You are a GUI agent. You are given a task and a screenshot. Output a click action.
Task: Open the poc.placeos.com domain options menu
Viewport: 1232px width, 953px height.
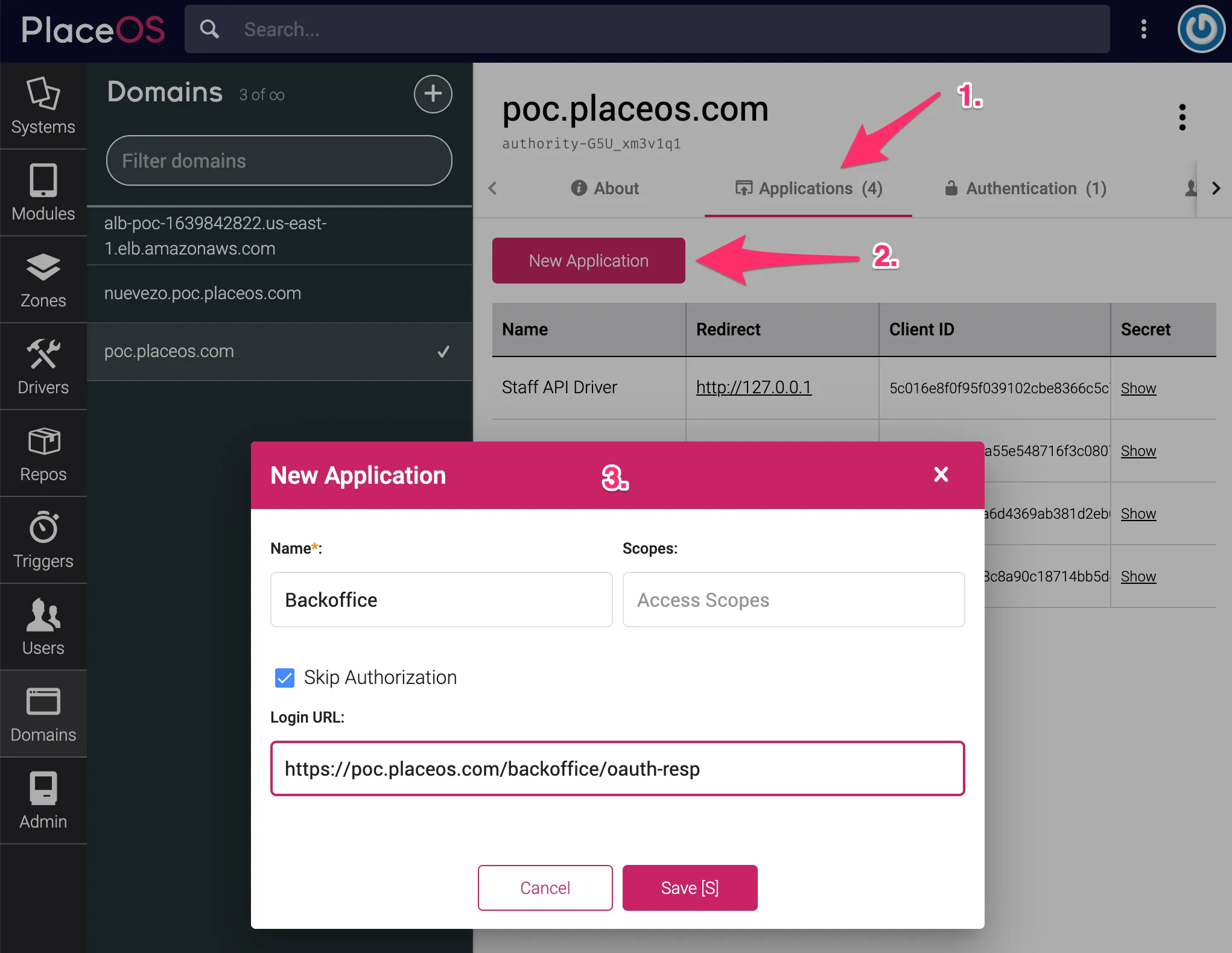point(1183,117)
